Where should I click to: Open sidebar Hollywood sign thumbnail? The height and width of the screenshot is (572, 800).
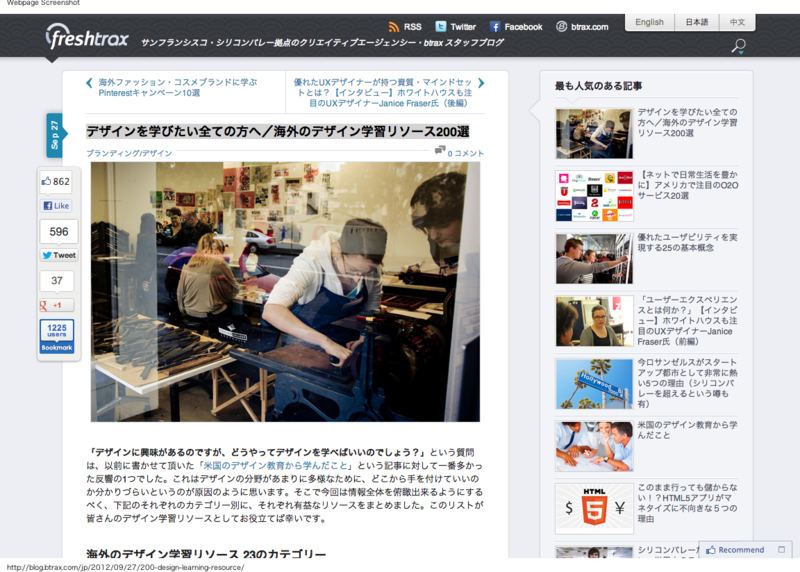click(594, 384)
